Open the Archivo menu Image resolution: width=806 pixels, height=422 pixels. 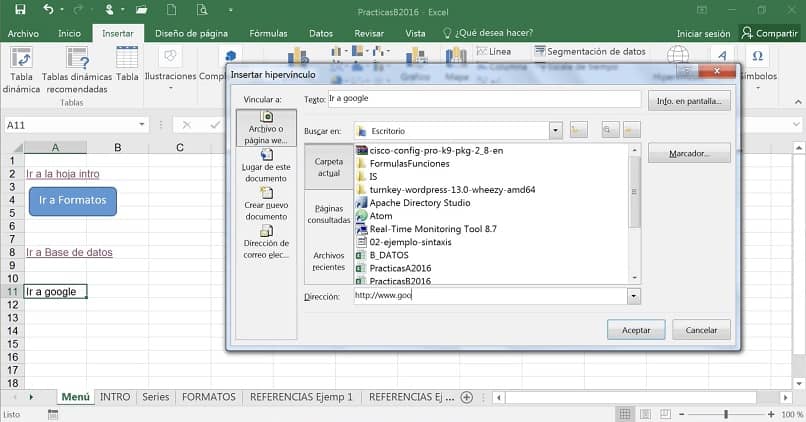(23, 33)
